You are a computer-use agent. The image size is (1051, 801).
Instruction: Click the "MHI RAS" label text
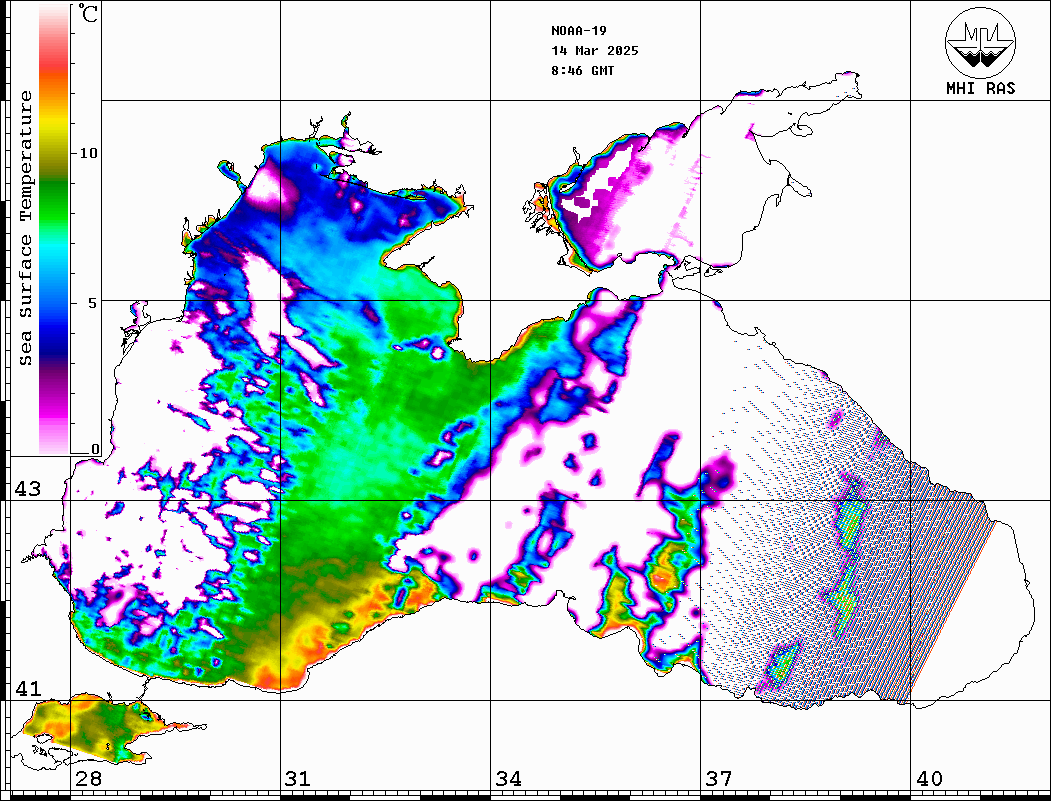coord(980,88)
